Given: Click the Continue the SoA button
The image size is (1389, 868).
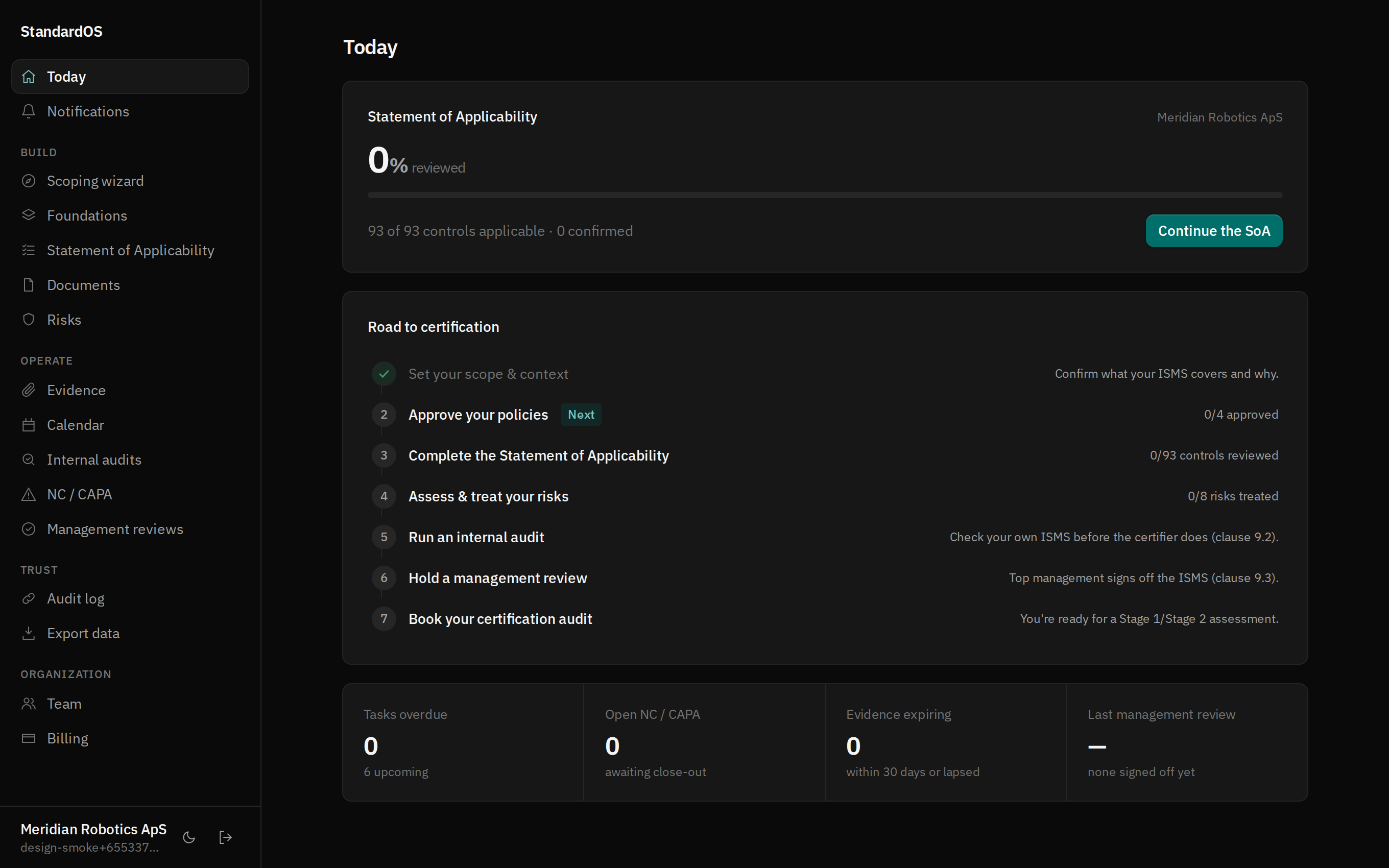Looking at the screenshot, I should coord(1214,231).
